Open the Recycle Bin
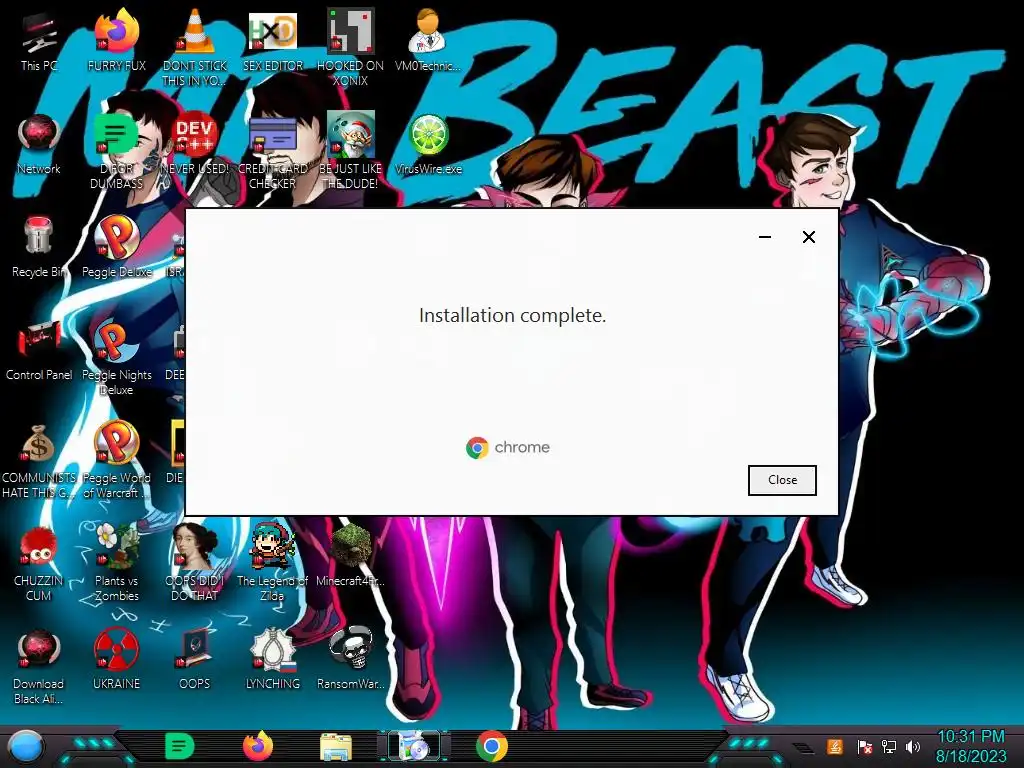Viewport: 1024px width, 768px height. click(39, 248)
